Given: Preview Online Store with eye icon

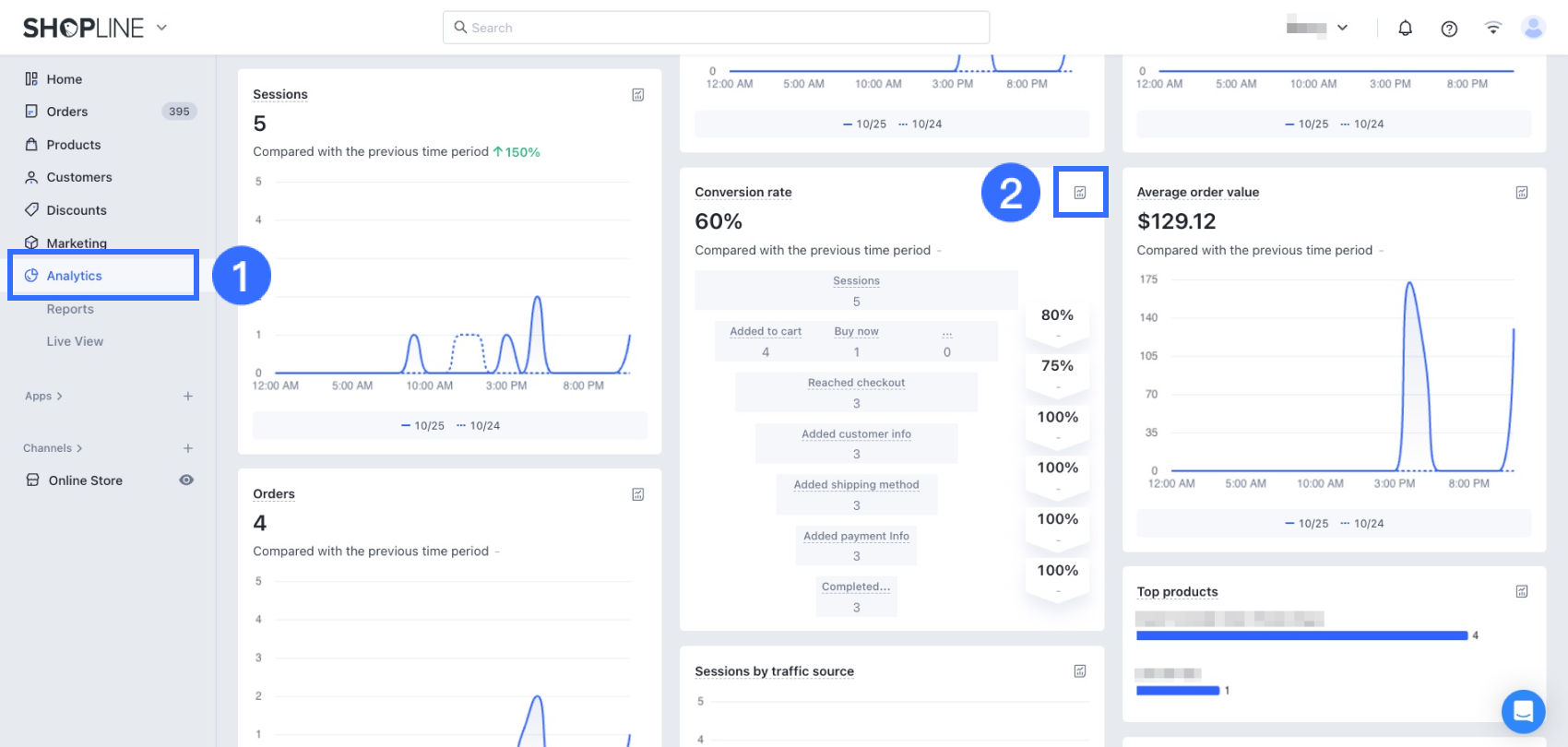Looking at the screenshot, I should coord(186,480).
